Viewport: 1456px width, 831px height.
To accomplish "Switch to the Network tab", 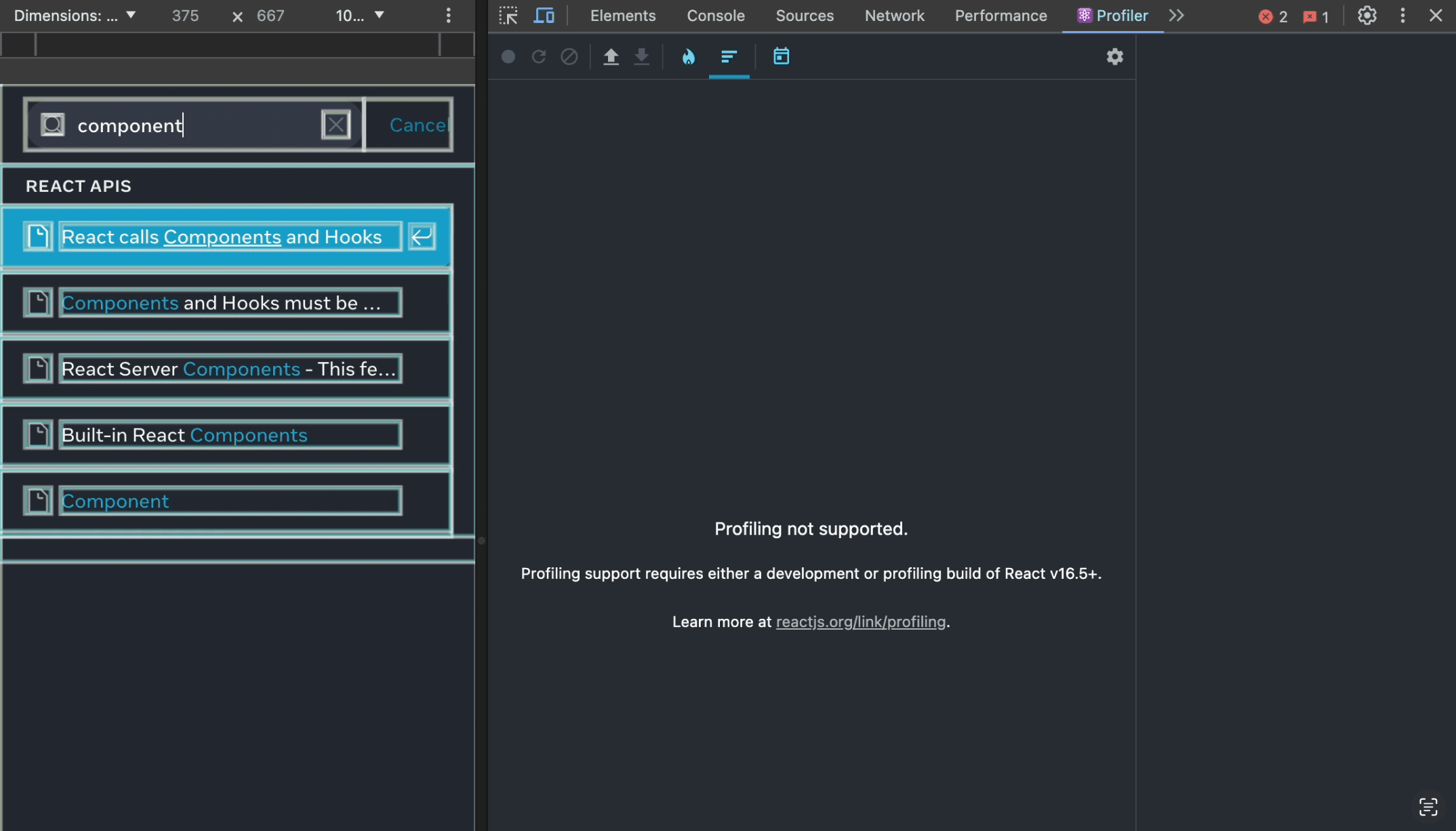I will pyautogui.click(x=894, y=16).
